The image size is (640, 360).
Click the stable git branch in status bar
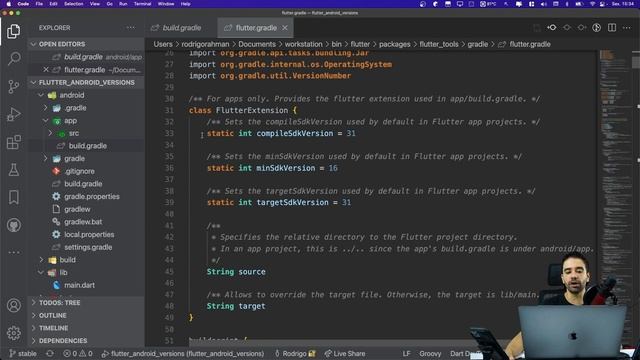coord(23,353)
